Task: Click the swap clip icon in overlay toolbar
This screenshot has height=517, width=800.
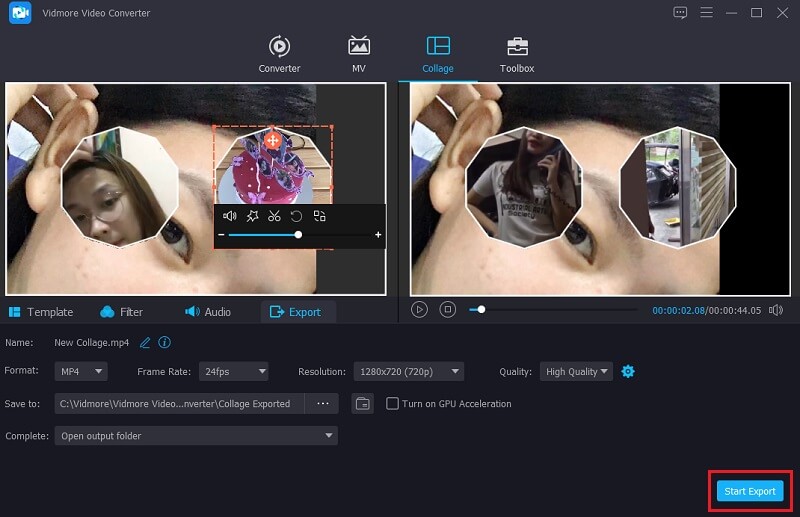Action: click(x=319, y=216)
